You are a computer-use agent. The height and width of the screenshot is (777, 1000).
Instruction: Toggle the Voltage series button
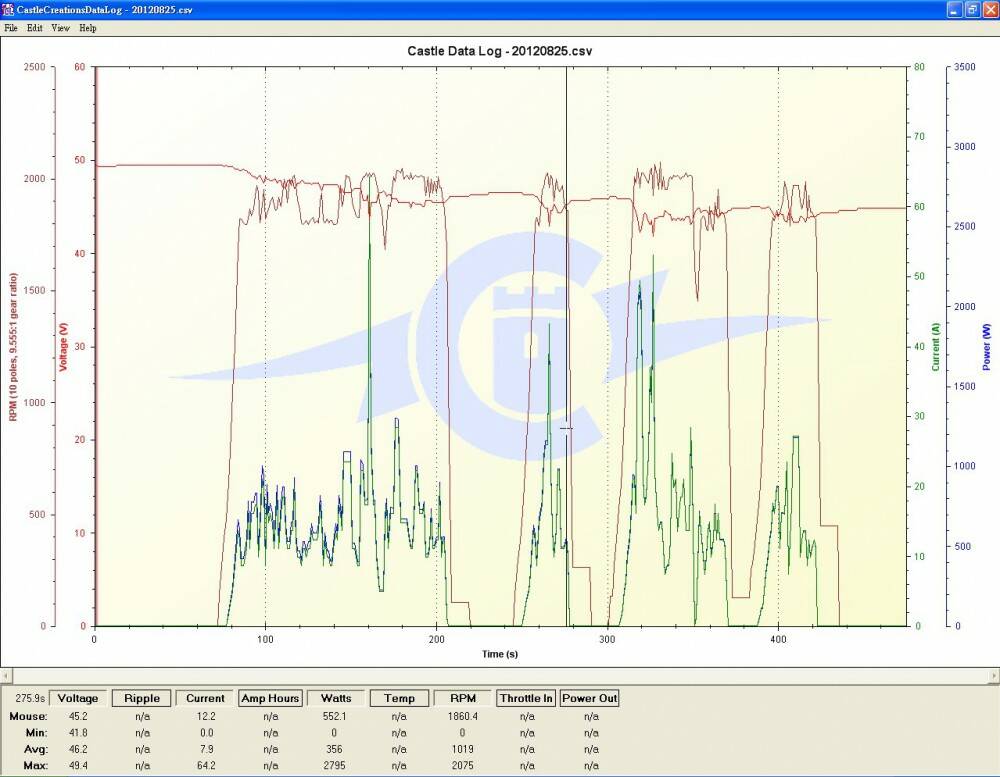[78, 698]
